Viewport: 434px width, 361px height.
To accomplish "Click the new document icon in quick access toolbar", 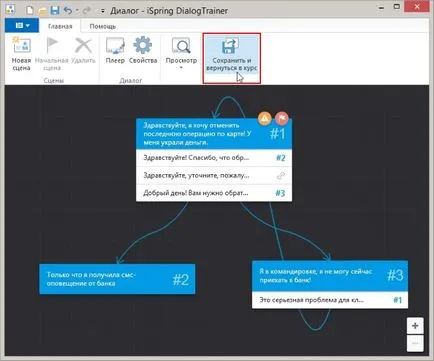I will (x=30, y=10).
